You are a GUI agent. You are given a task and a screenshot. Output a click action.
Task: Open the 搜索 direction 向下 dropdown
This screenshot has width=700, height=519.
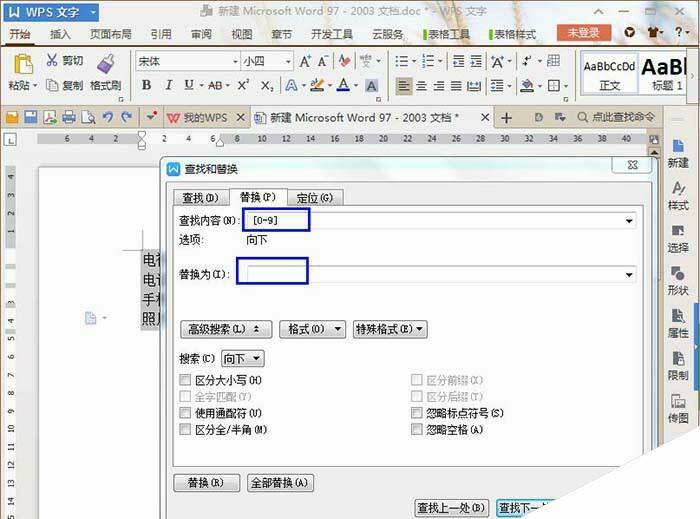coord(243,359)
